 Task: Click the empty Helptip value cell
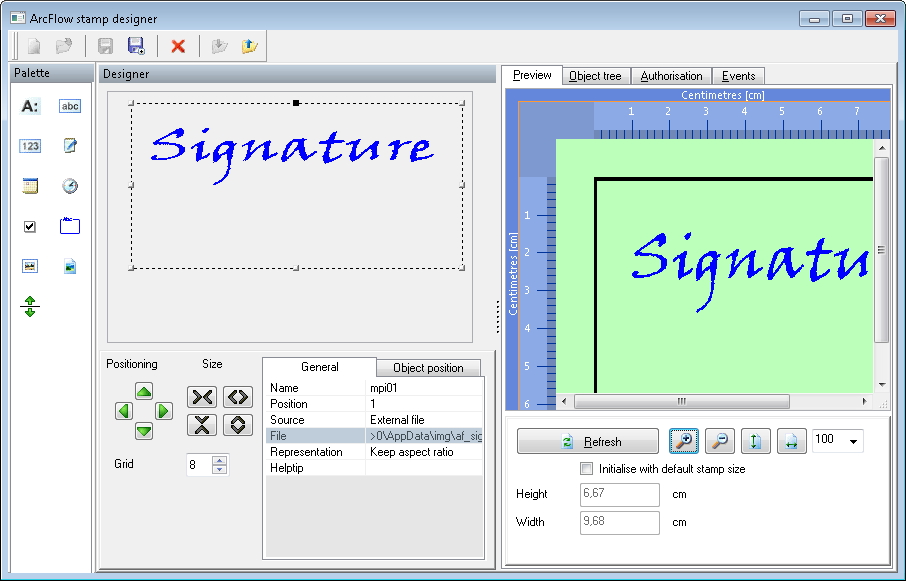pyautogui.click(x=425, y=468)
